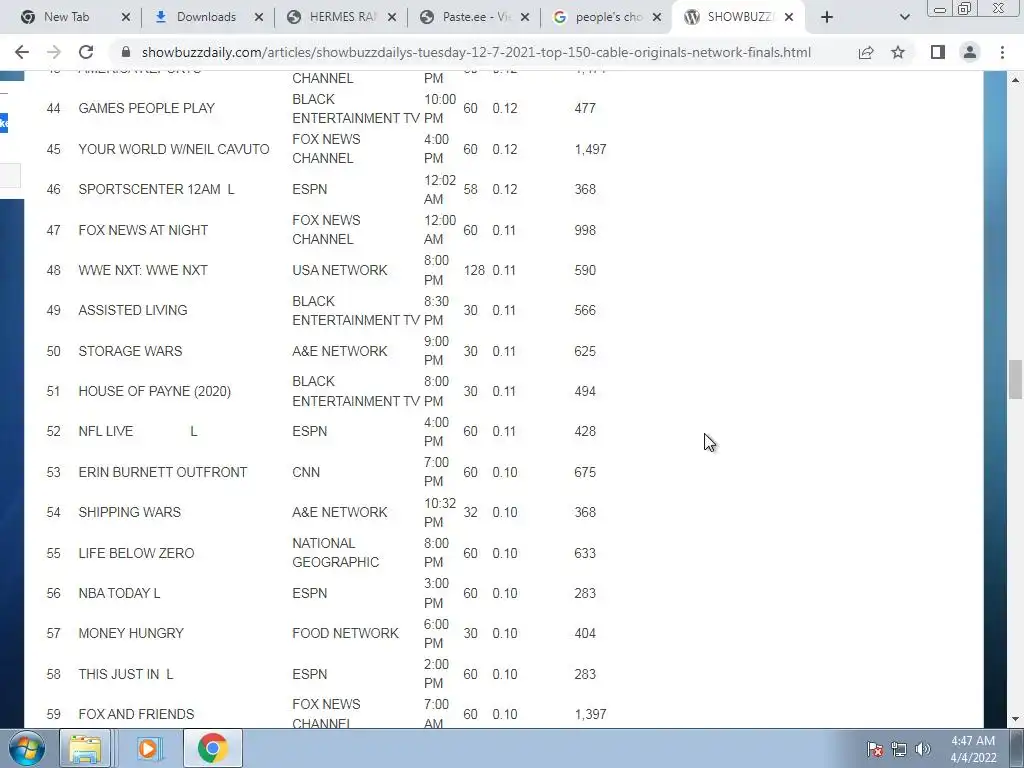This screenshot has height=768, width=1024.
Task: Click CNN network cell
Action: (306, 472)
